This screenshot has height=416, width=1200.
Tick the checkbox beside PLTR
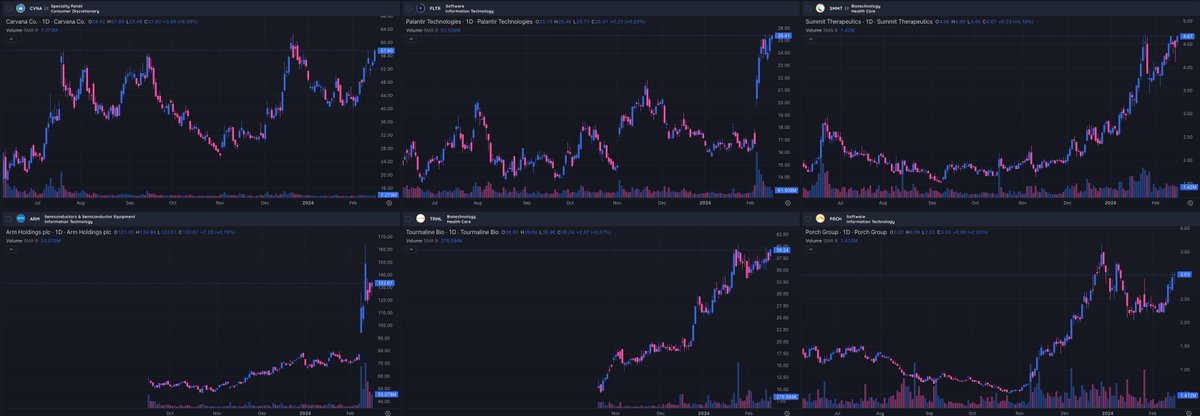click(407, 8)
